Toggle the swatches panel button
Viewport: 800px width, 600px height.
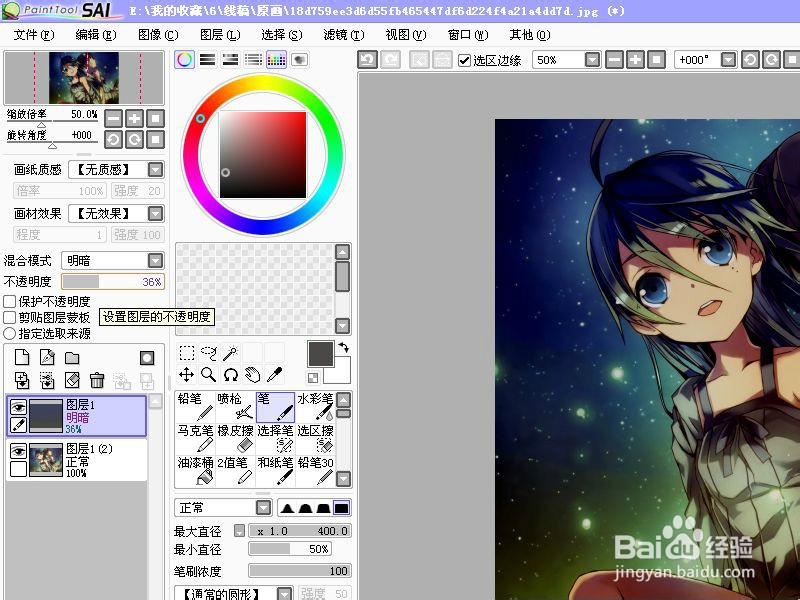(x=276, y=60)
